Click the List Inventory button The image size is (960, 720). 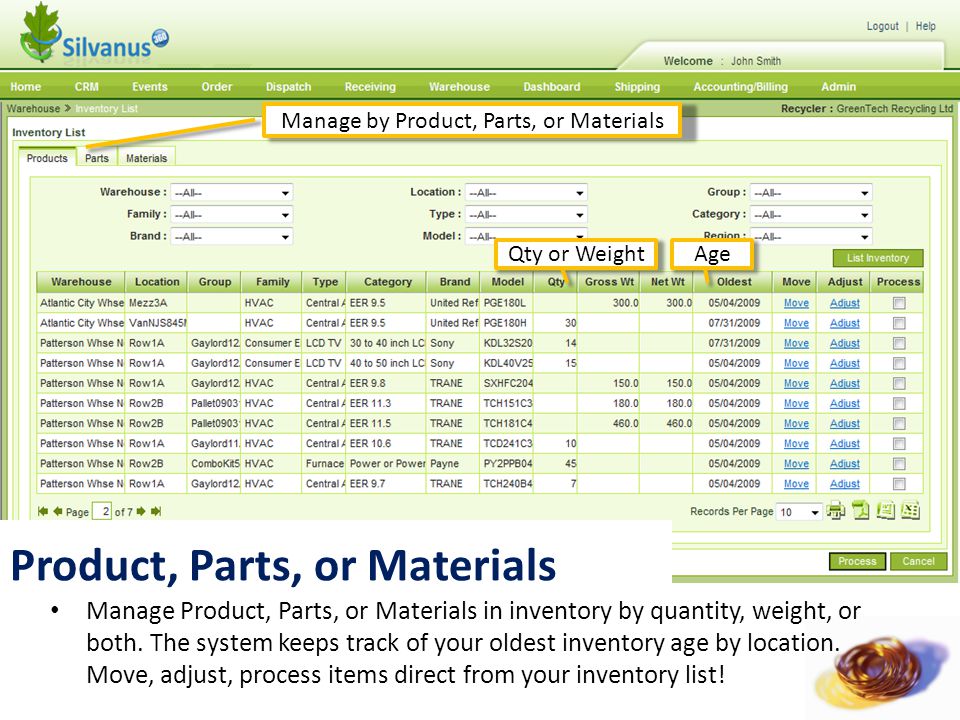click(x=877, y=258)
